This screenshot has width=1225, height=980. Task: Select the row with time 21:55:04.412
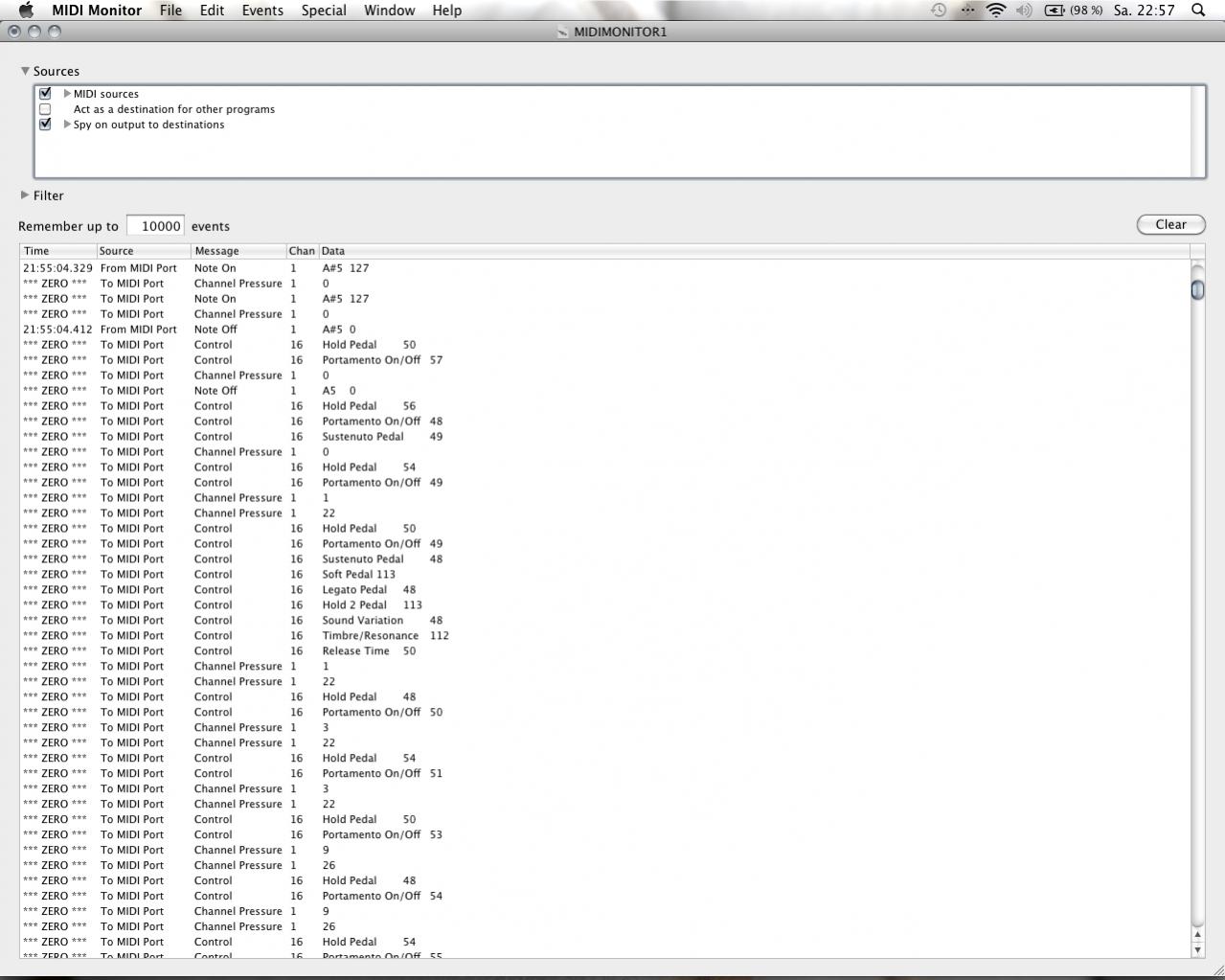(x=605, y=330)
